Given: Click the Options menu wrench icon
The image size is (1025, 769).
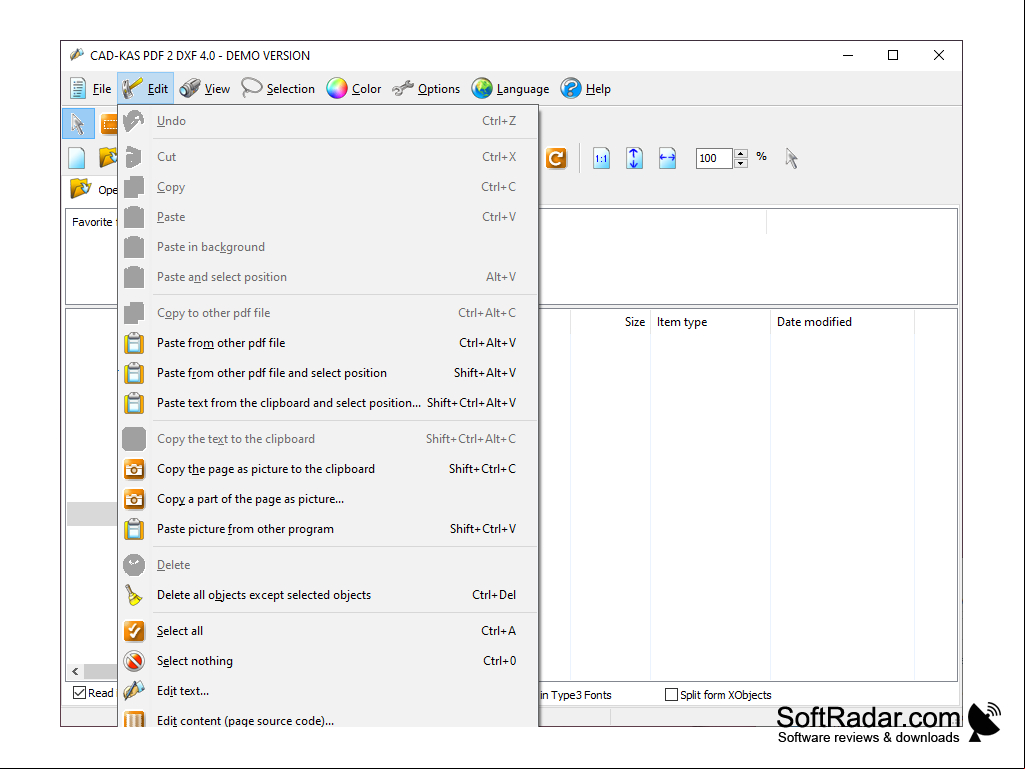Looking at the screenshot, I should (403, 88).
